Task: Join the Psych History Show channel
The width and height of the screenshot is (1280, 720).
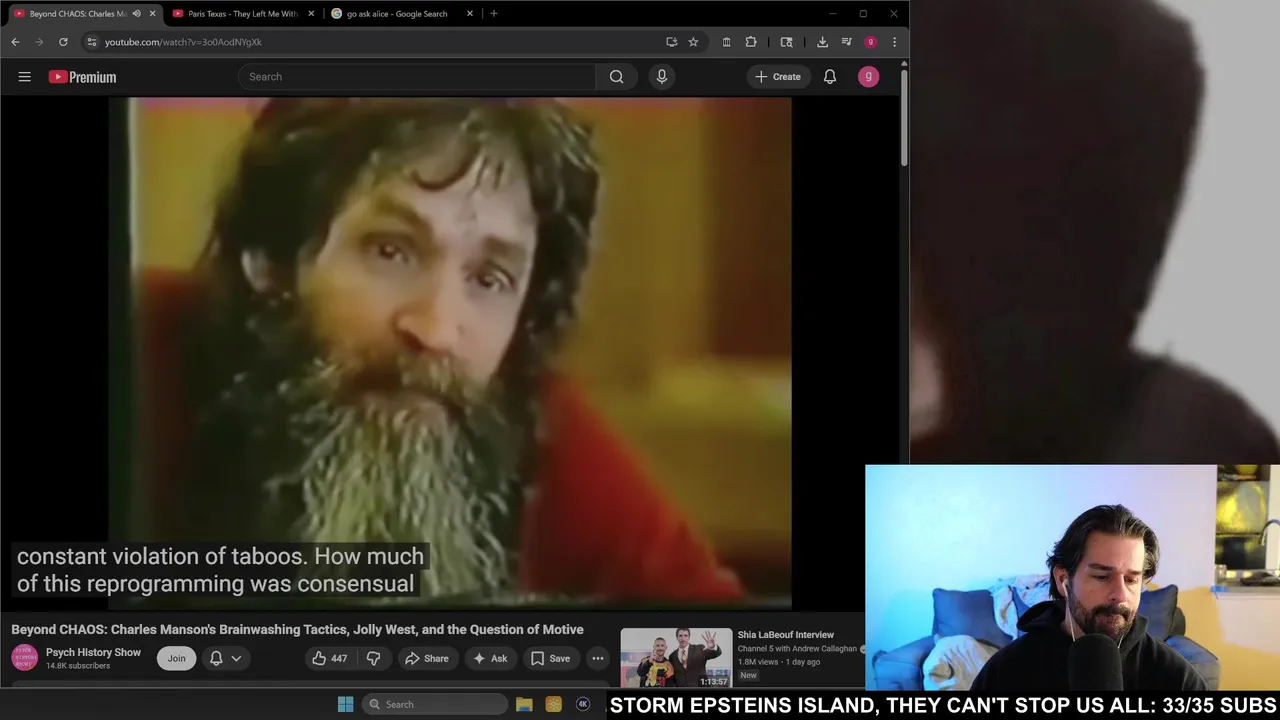Action: (x=176, y=658)
